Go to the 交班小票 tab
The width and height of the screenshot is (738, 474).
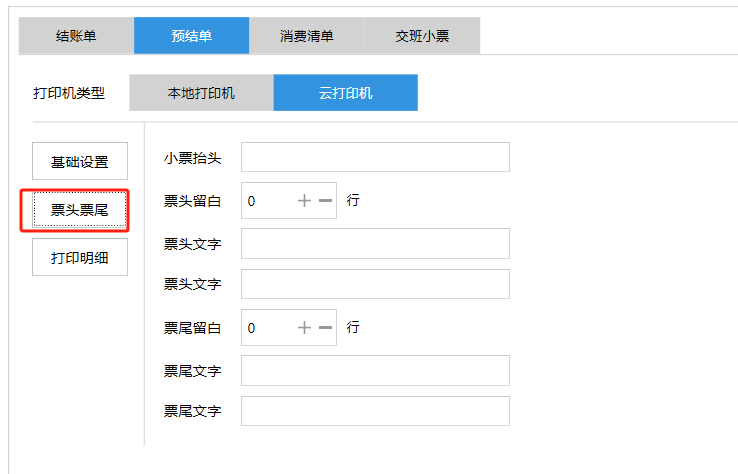(421, 36)
